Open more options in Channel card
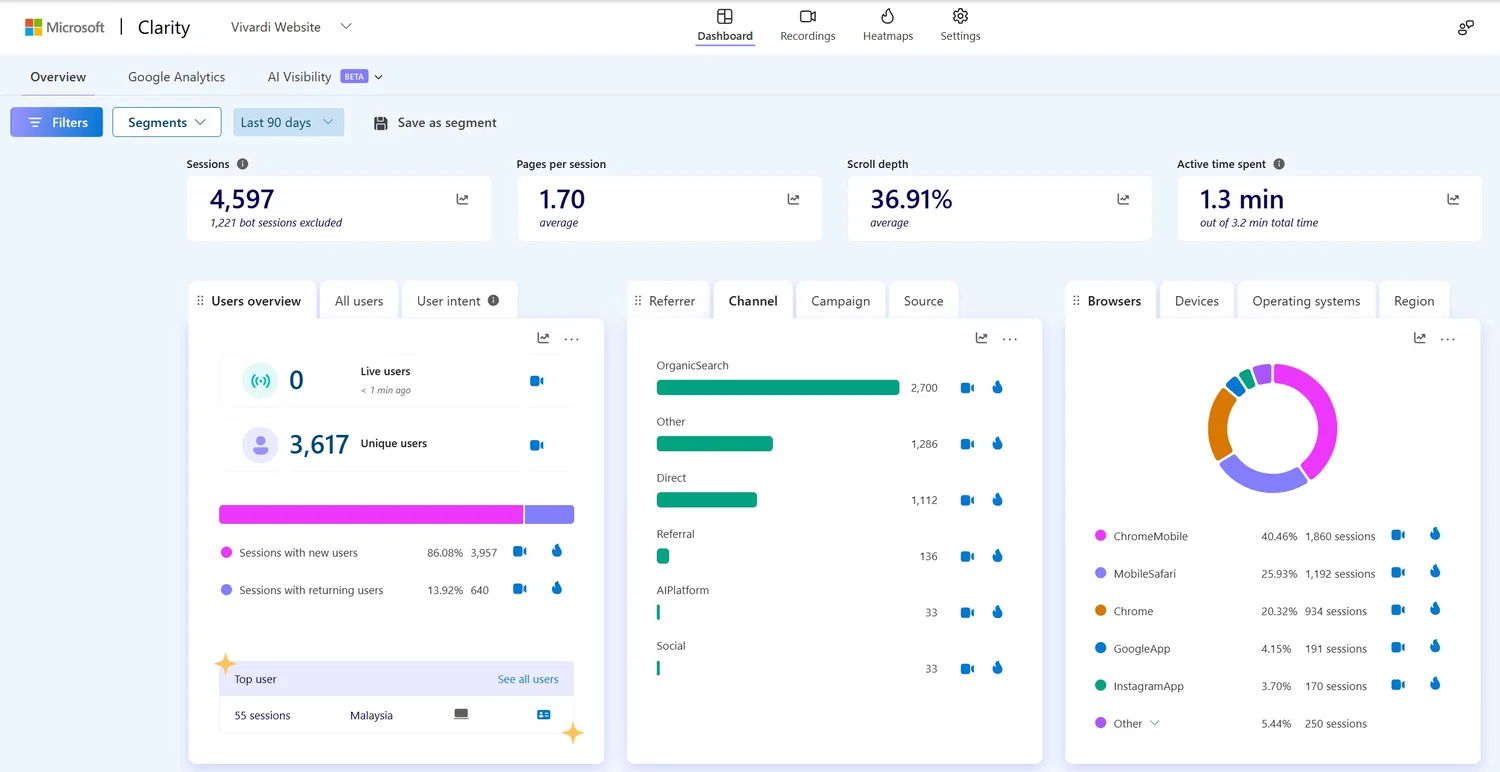 click(x=1010, y=339)
